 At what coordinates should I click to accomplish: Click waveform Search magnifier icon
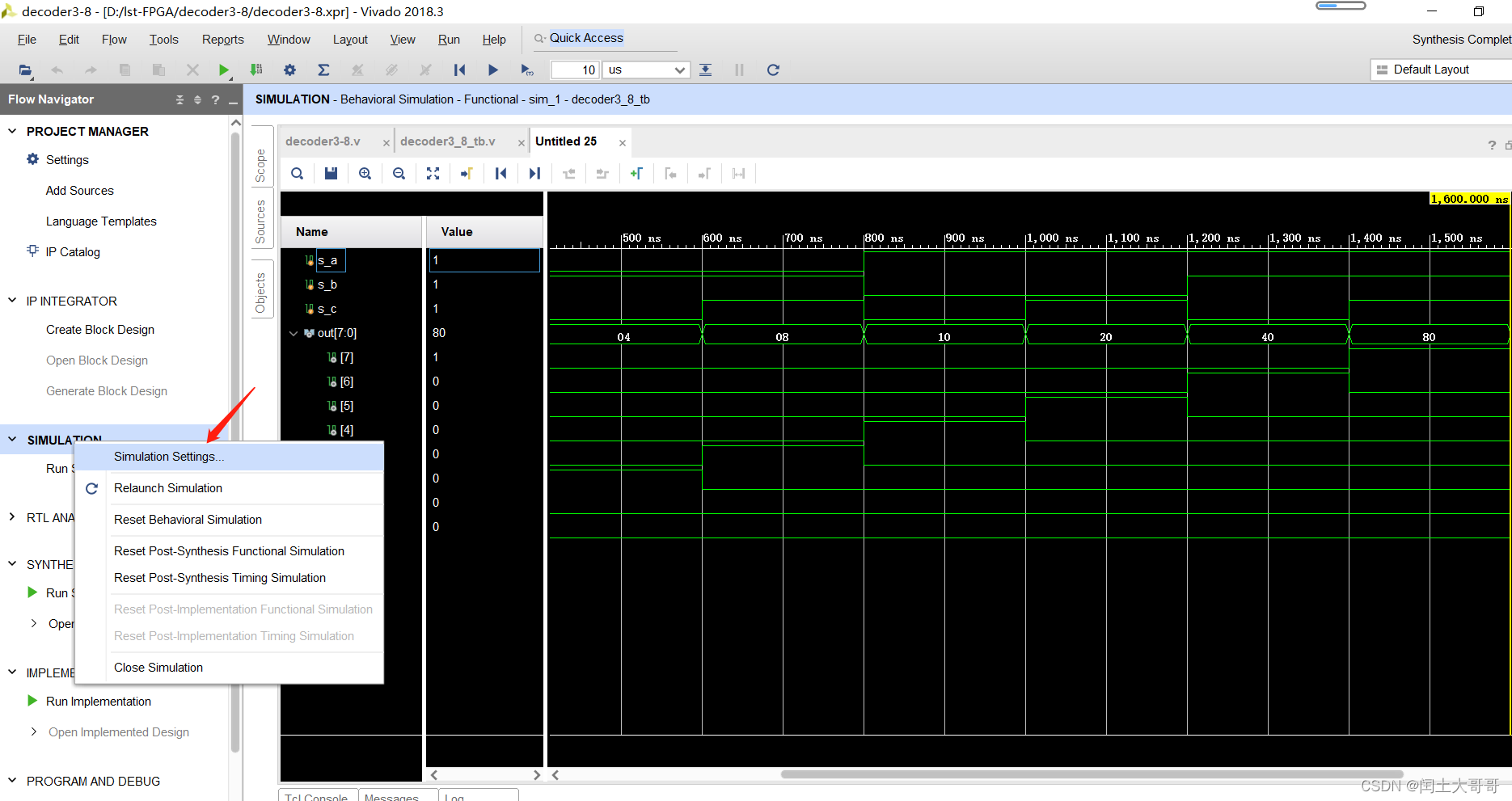pyautogui.click(x=298, y=174)
